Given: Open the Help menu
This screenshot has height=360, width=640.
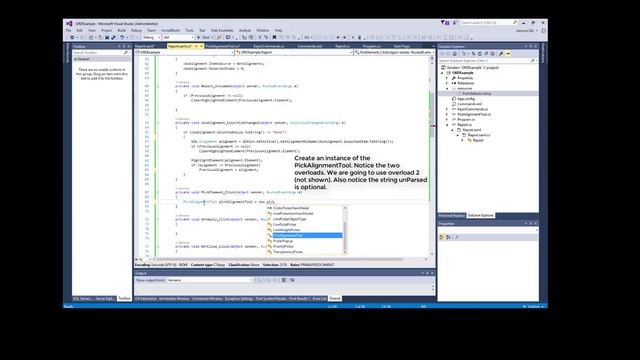Looking at the screenshot, I should (278, 30).
